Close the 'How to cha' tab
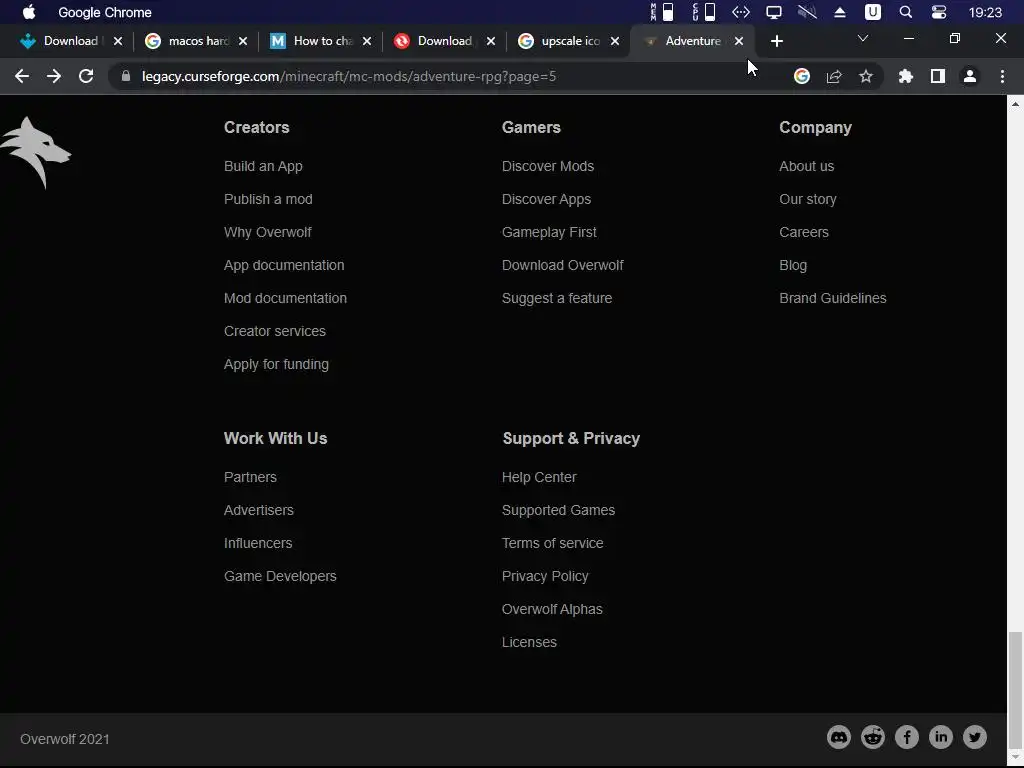Screen dimensions: 1024x768 click(367, 41)
